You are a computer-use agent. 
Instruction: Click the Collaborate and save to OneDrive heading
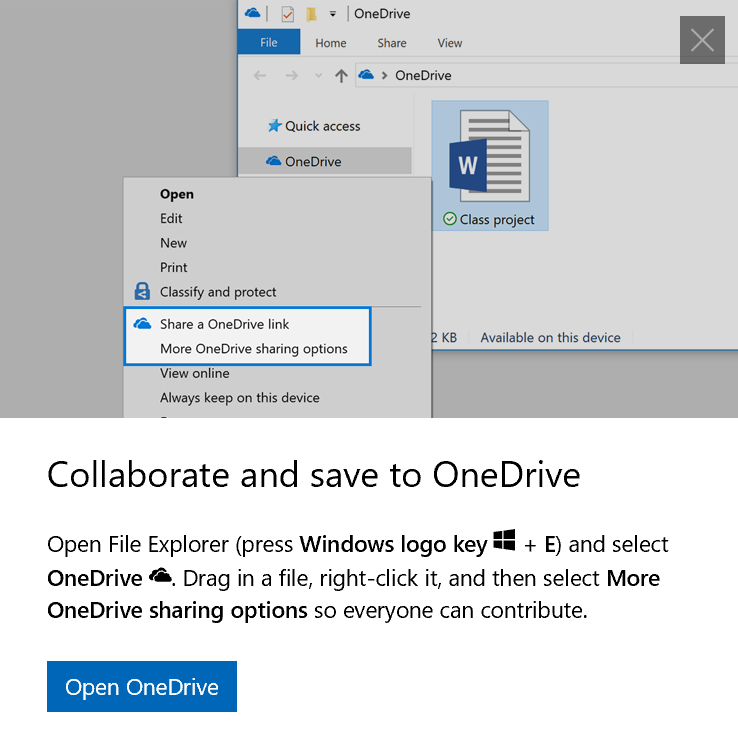(x=314, y=474)
